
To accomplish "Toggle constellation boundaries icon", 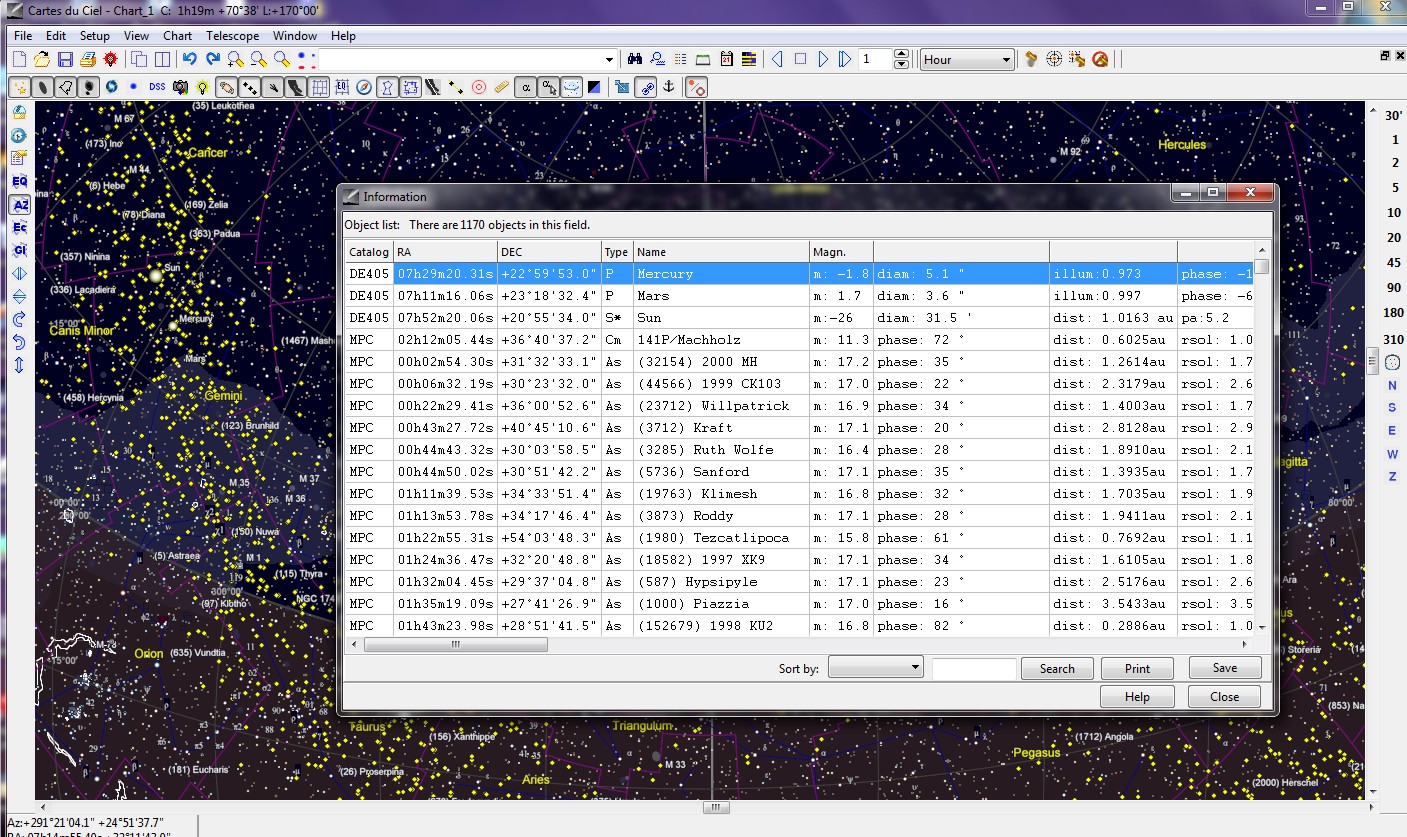I will tap(410, 87).
